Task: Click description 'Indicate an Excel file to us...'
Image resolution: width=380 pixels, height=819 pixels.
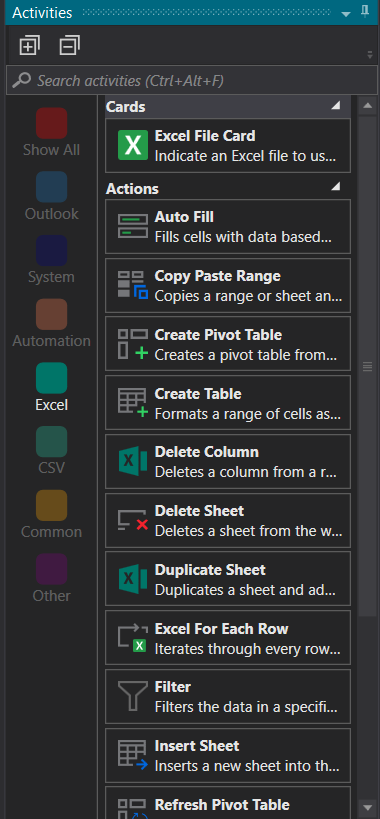Action: 245,156
